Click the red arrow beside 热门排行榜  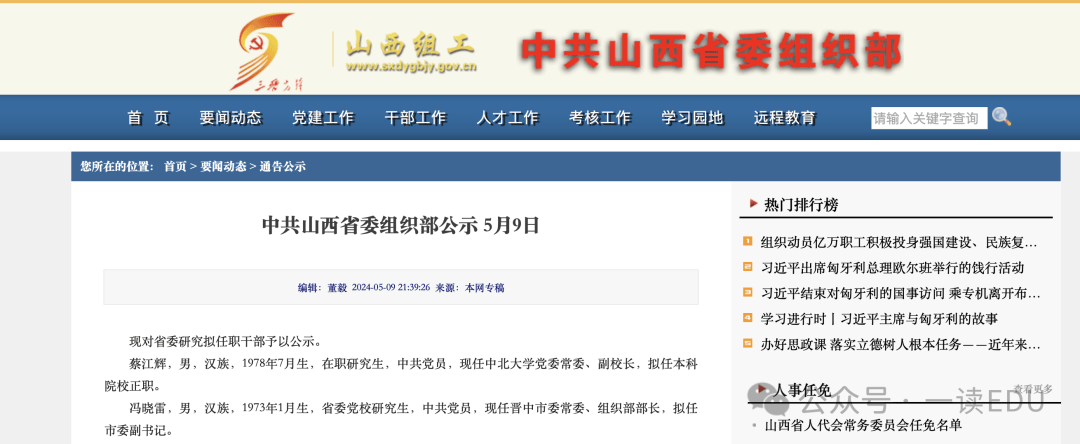coord(754,204)
